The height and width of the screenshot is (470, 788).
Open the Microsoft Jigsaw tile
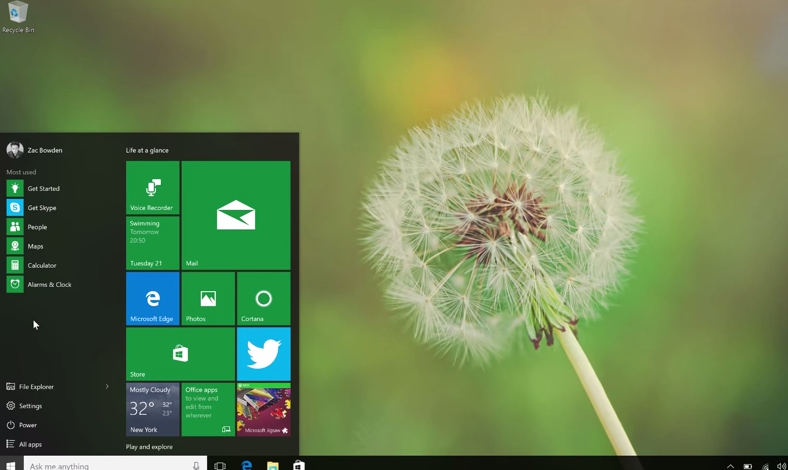click(263, 409)
